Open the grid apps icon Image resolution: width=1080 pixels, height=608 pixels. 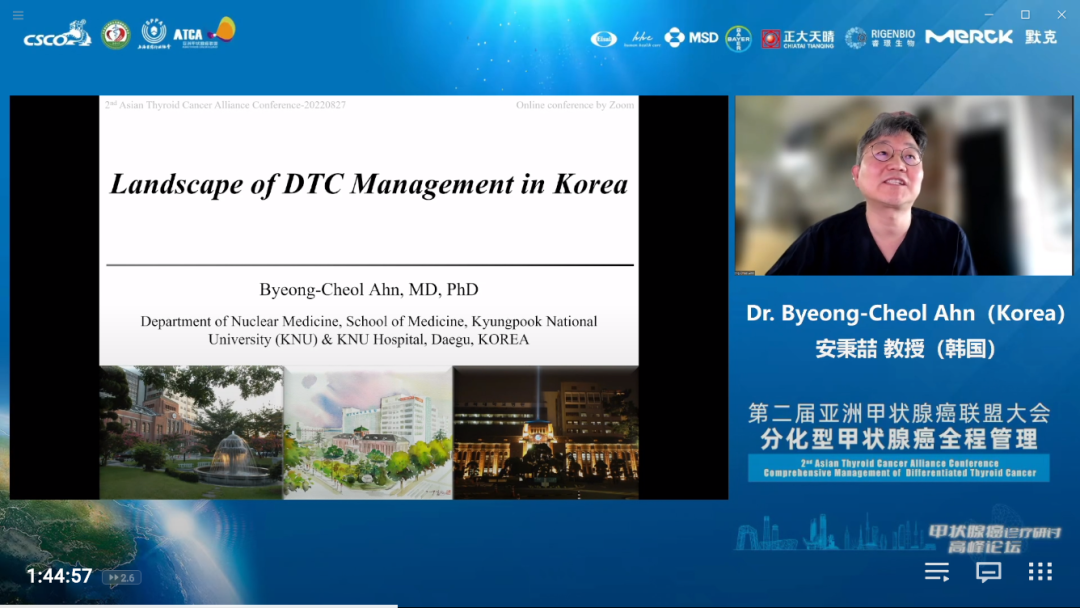pos(1040,572)
